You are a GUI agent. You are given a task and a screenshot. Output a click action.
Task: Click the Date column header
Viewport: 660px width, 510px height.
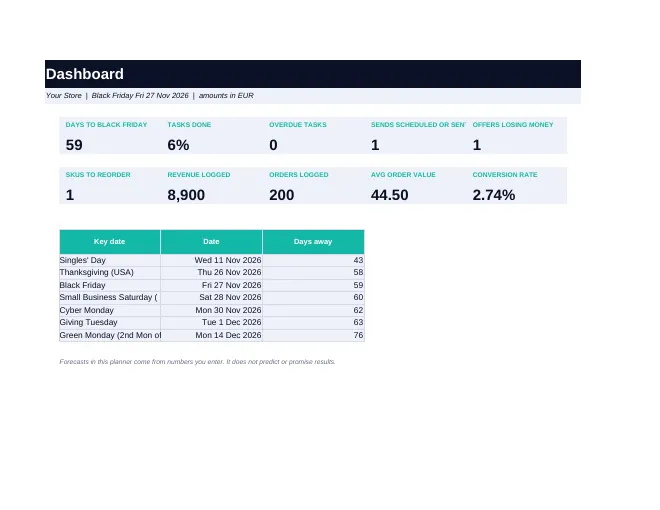tap(211, 242)
